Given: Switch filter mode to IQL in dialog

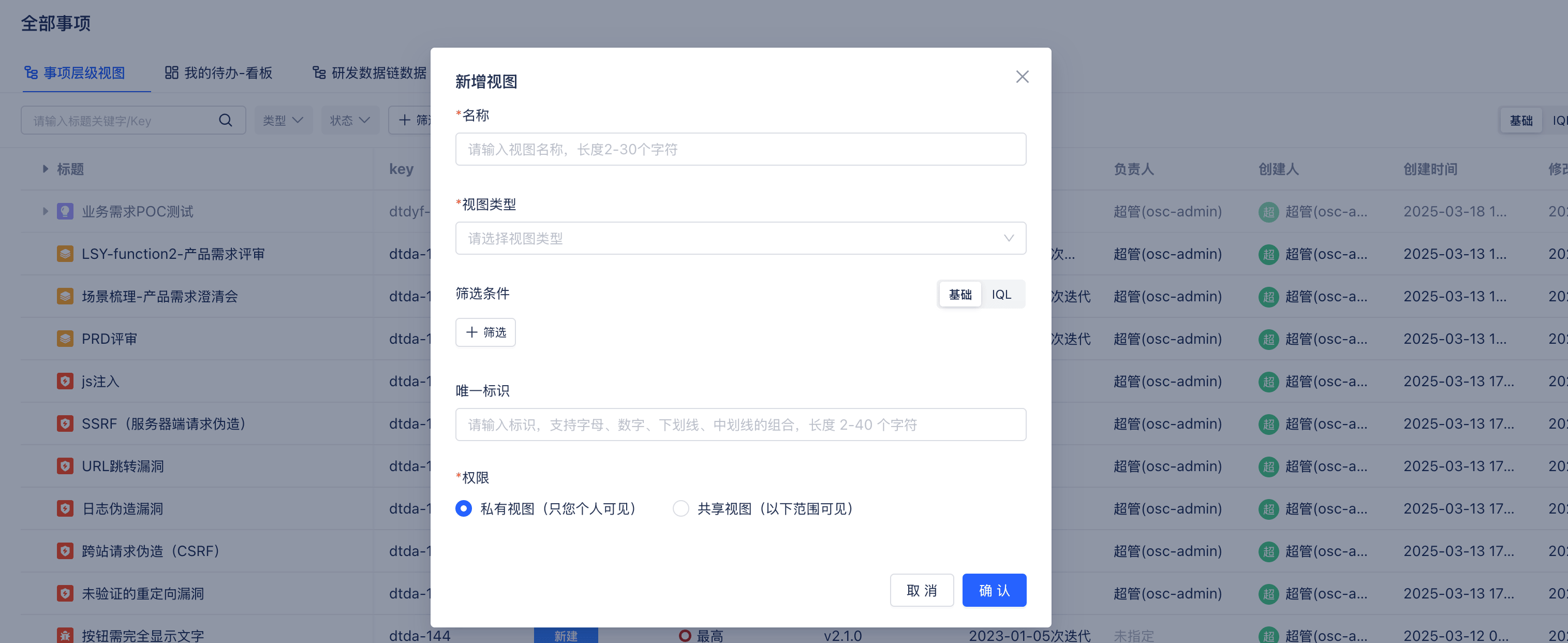Looking at the screenshot, I should coord(1001,295).
